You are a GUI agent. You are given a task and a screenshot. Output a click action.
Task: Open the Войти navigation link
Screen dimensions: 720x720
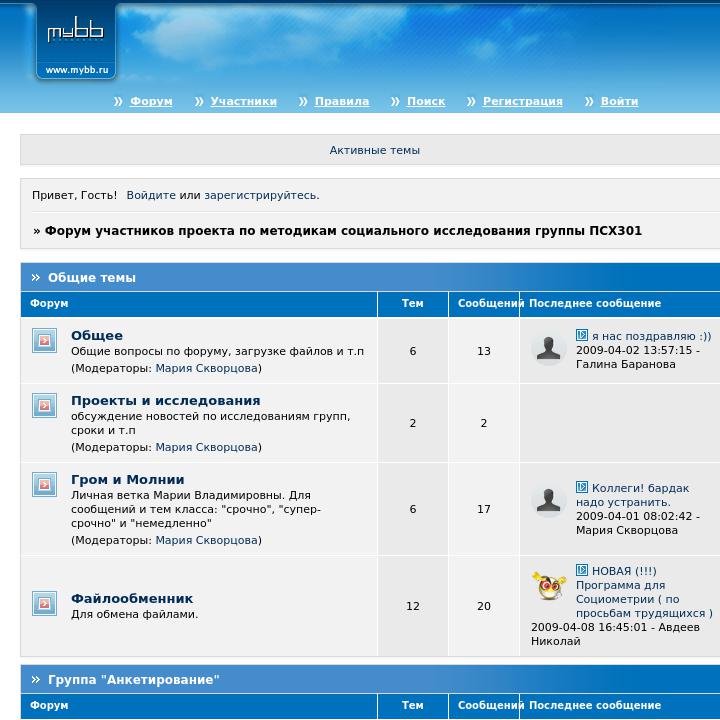pyautogui.click(x=619, y=101)
